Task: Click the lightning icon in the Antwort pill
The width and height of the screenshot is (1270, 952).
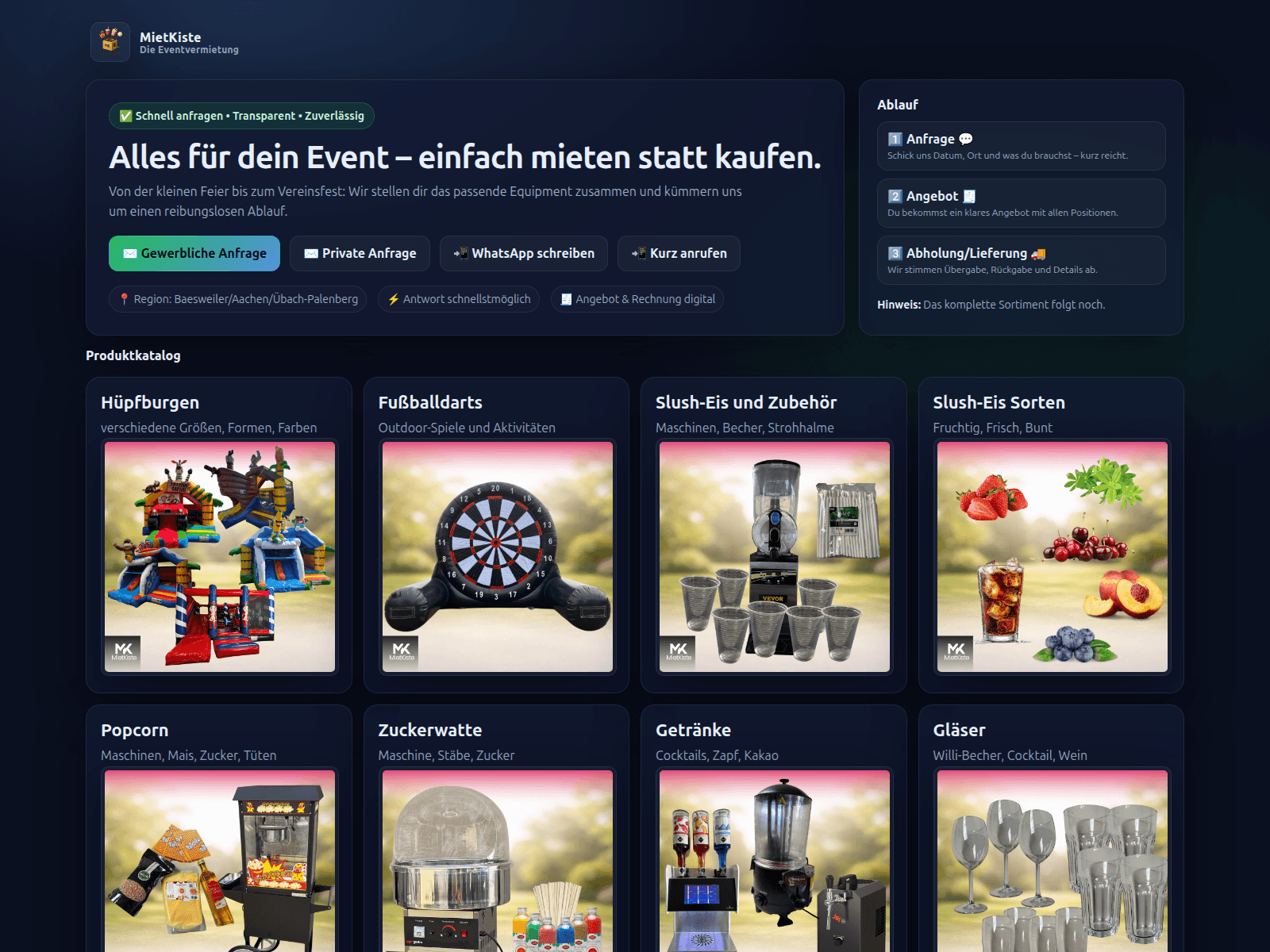Action: (394, 299)
